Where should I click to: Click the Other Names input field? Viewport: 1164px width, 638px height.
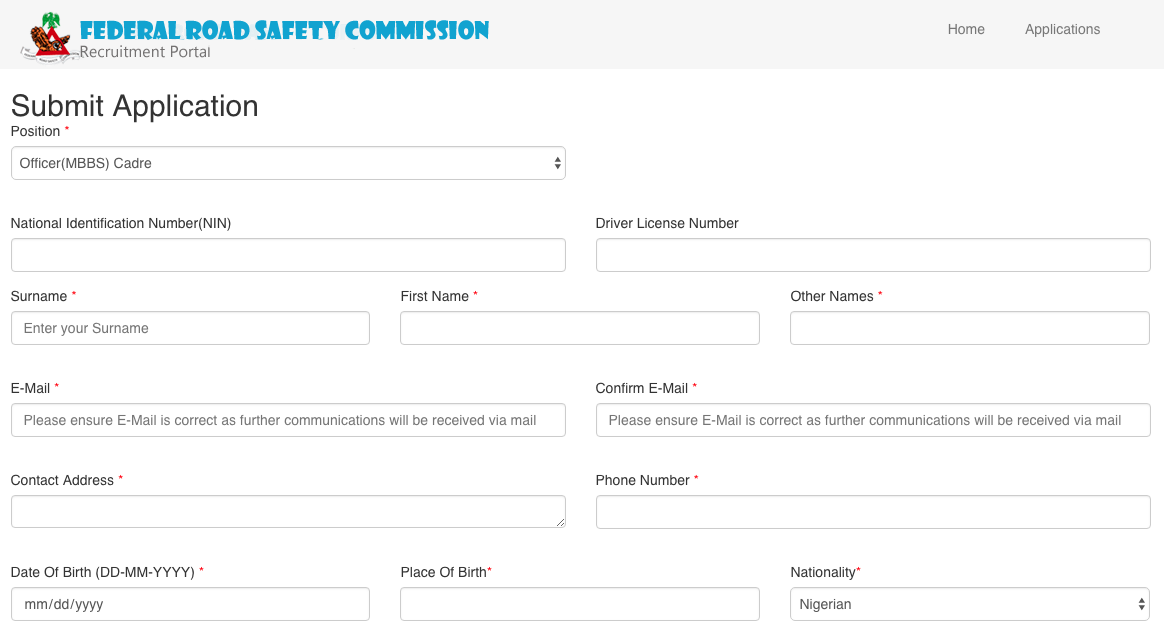[969, 328]
